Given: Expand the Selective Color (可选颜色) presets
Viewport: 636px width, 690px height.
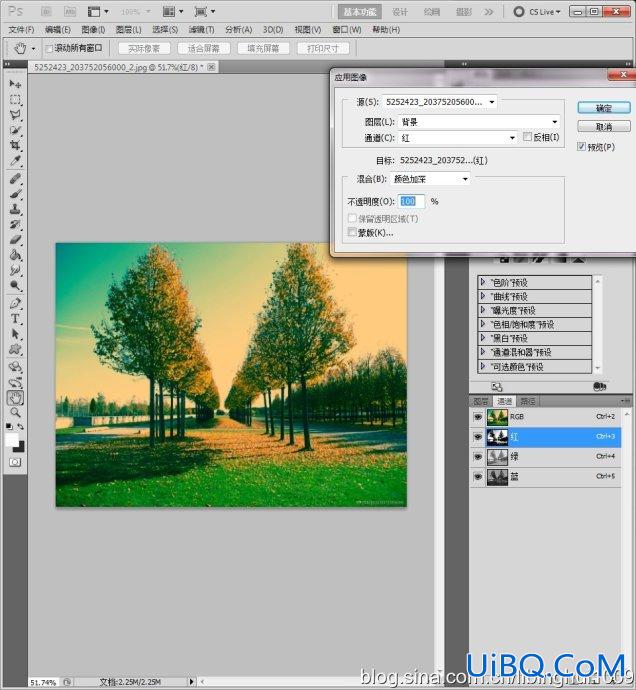Looking at the screenshot, I should point(483,366).
